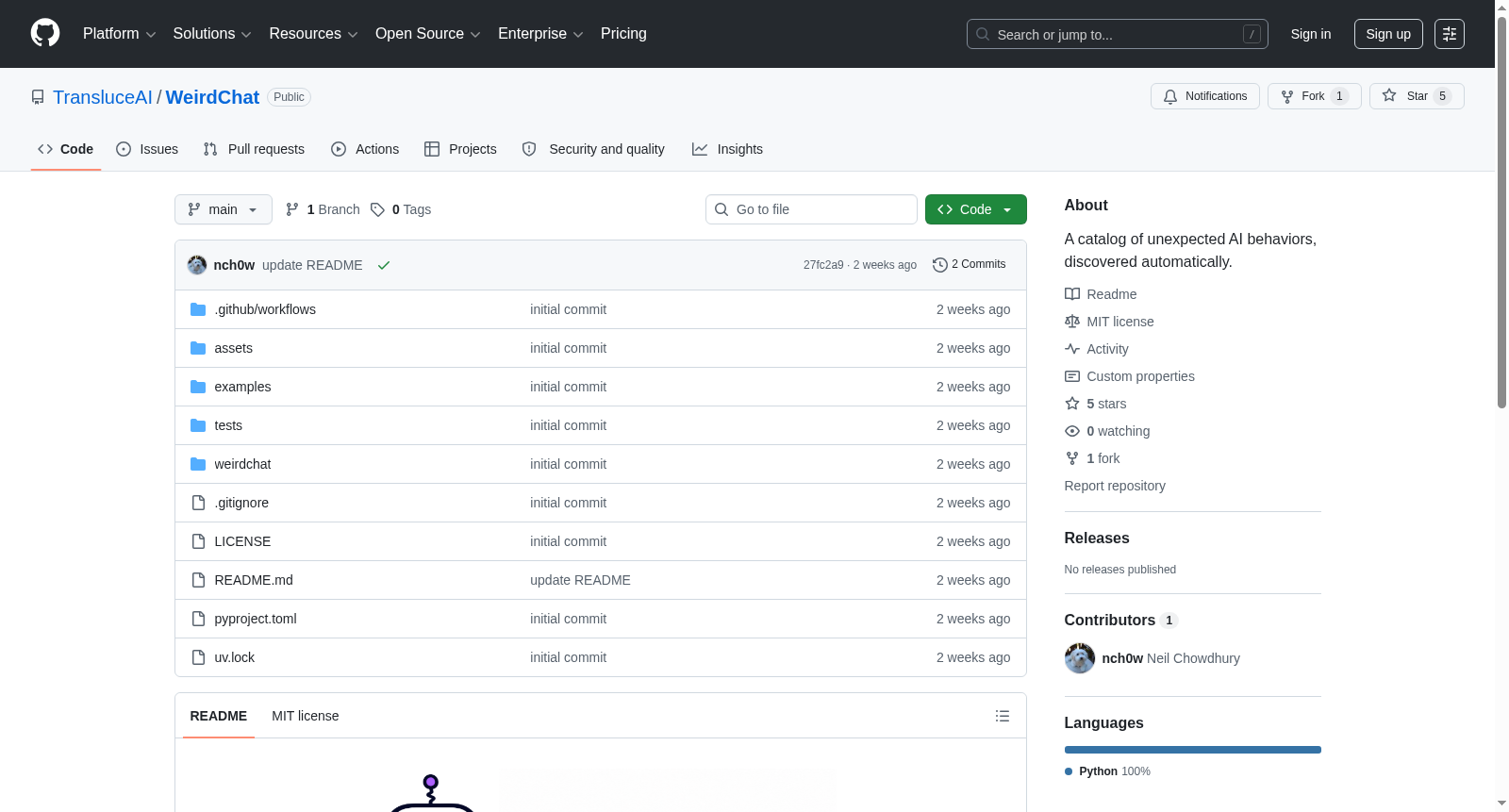
Task: Click the nch0w avatar in latest commit row
Action: [197, 265]
